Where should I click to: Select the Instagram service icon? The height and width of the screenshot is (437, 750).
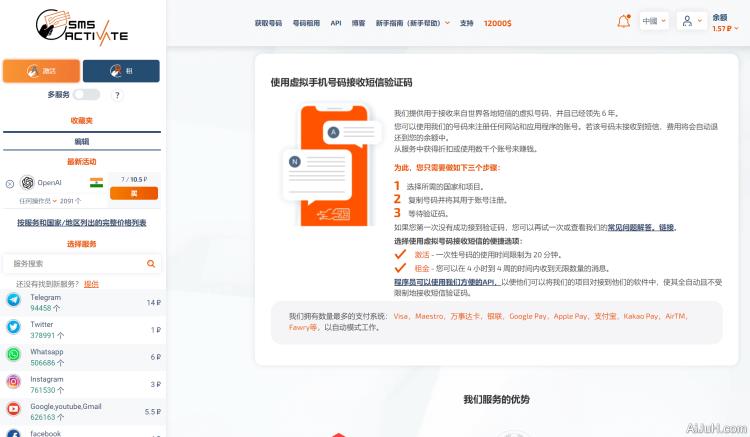click(x=14, y=382)
